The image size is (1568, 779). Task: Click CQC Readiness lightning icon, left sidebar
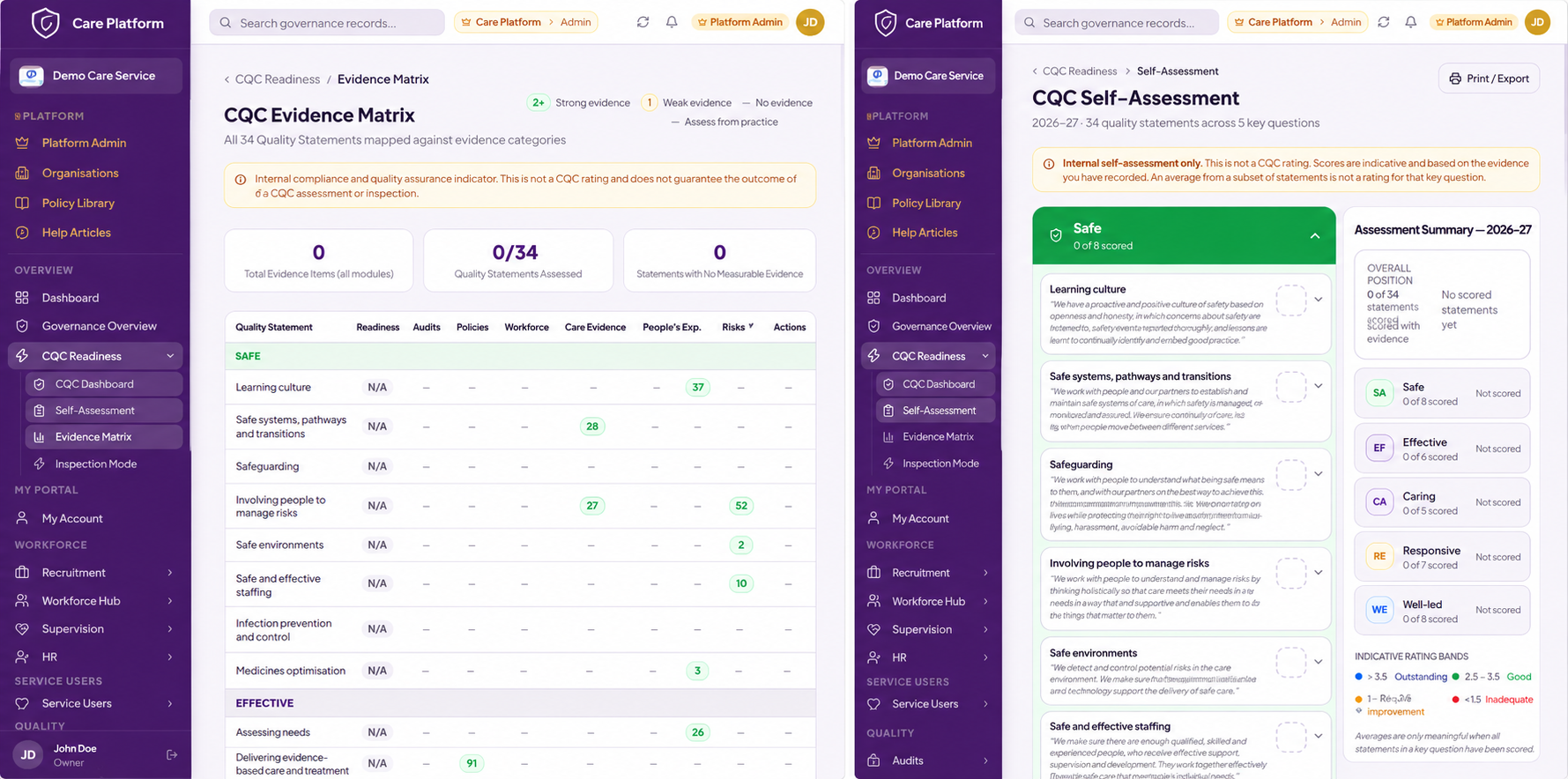pyautogui.click(x=22, y=356)
